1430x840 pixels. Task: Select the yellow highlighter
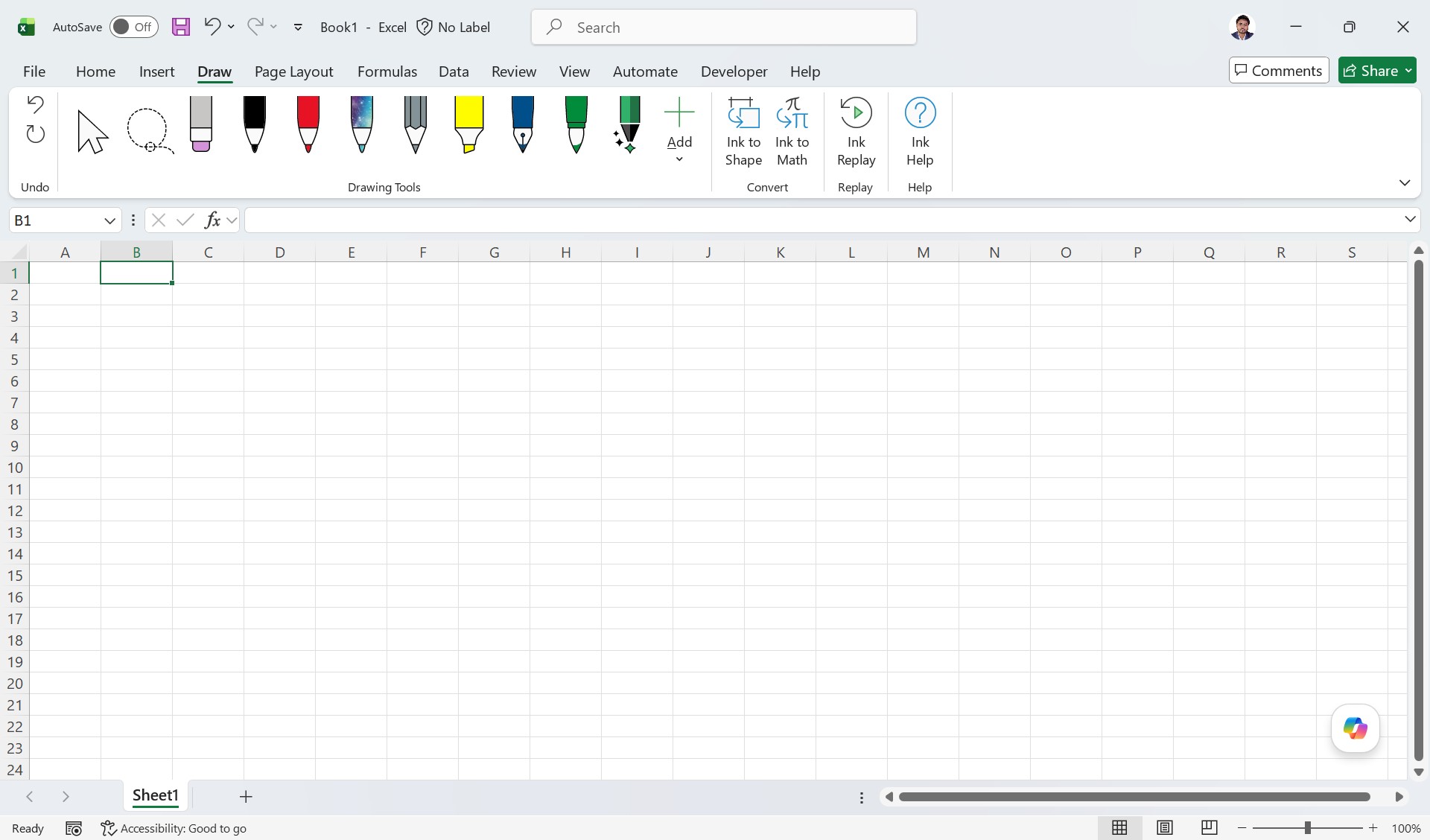(469, 124)
